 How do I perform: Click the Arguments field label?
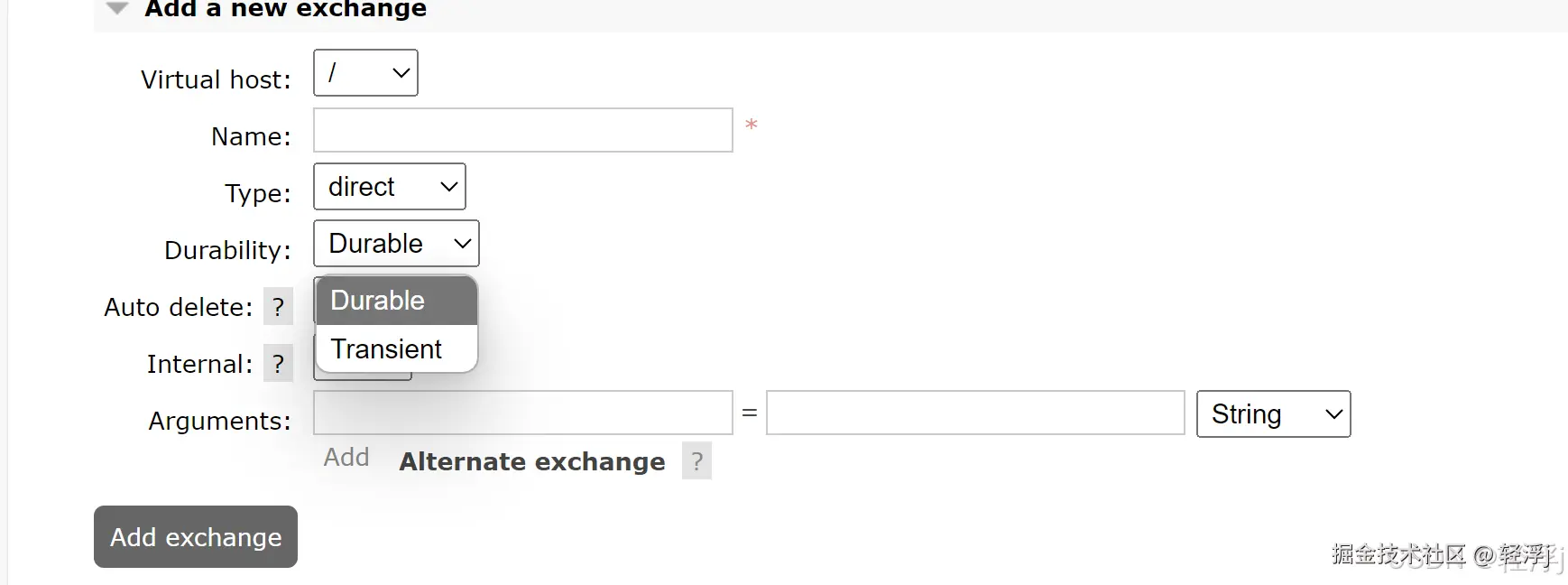(219, 421)
